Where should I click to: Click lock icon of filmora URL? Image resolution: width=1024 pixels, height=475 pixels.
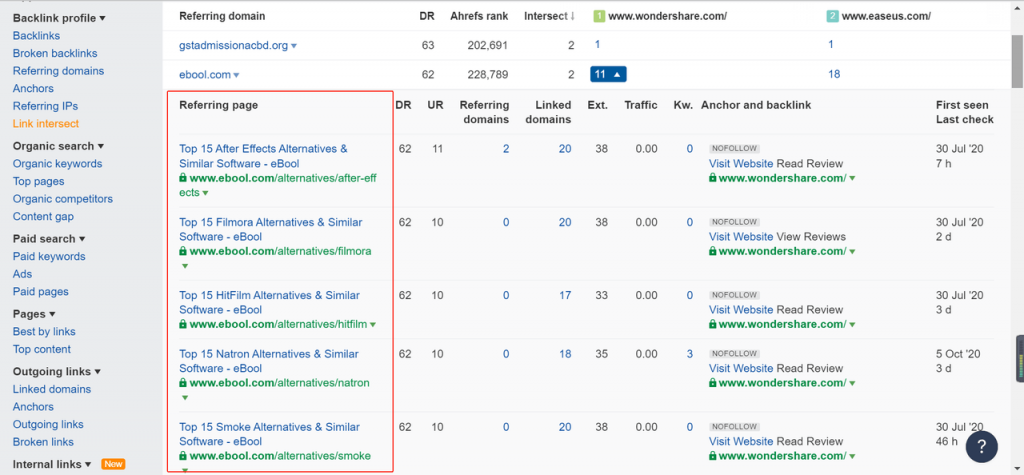pyautogui.click(x=183, y=252)
